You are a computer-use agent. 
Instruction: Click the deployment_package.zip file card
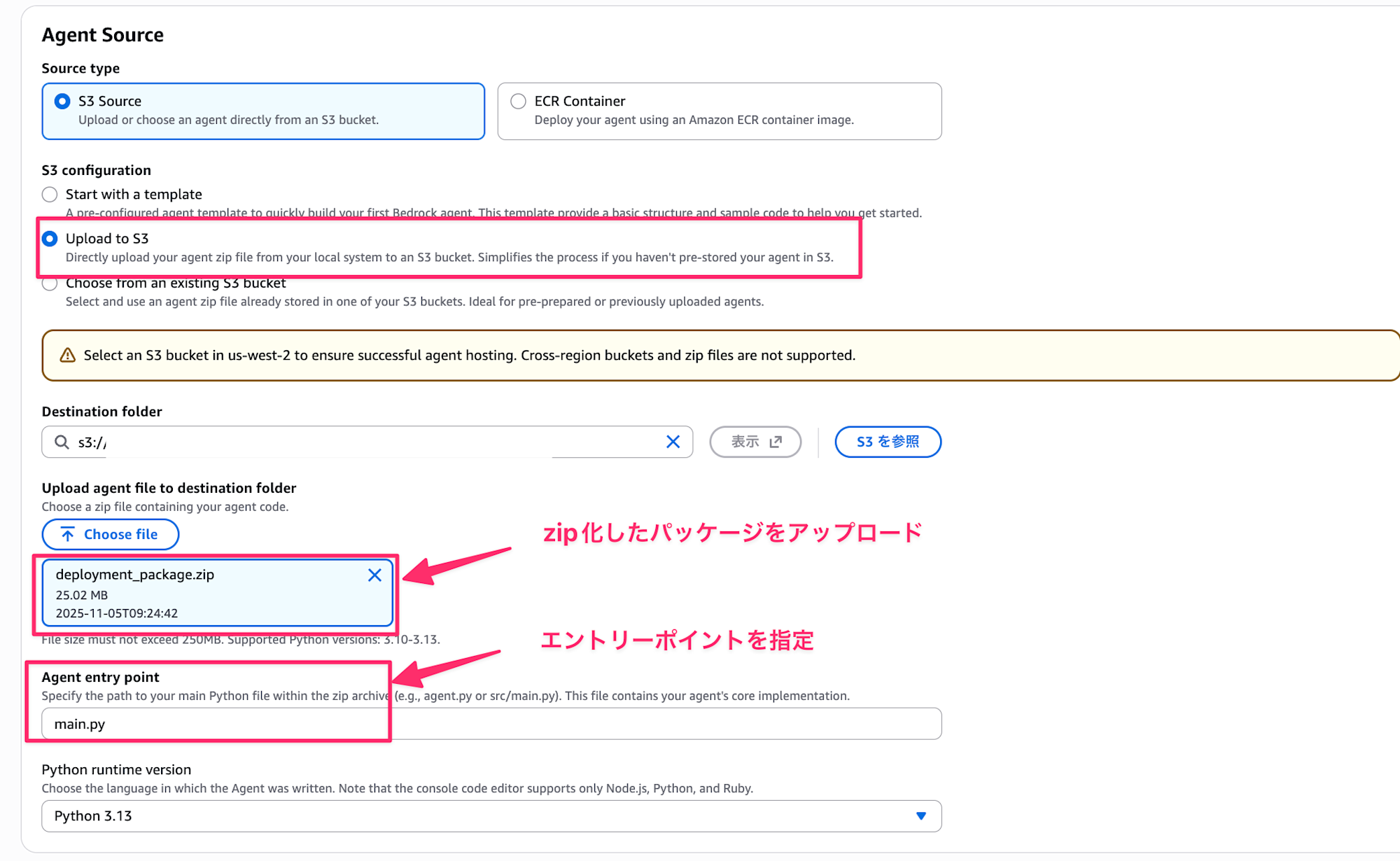(210, 594)
